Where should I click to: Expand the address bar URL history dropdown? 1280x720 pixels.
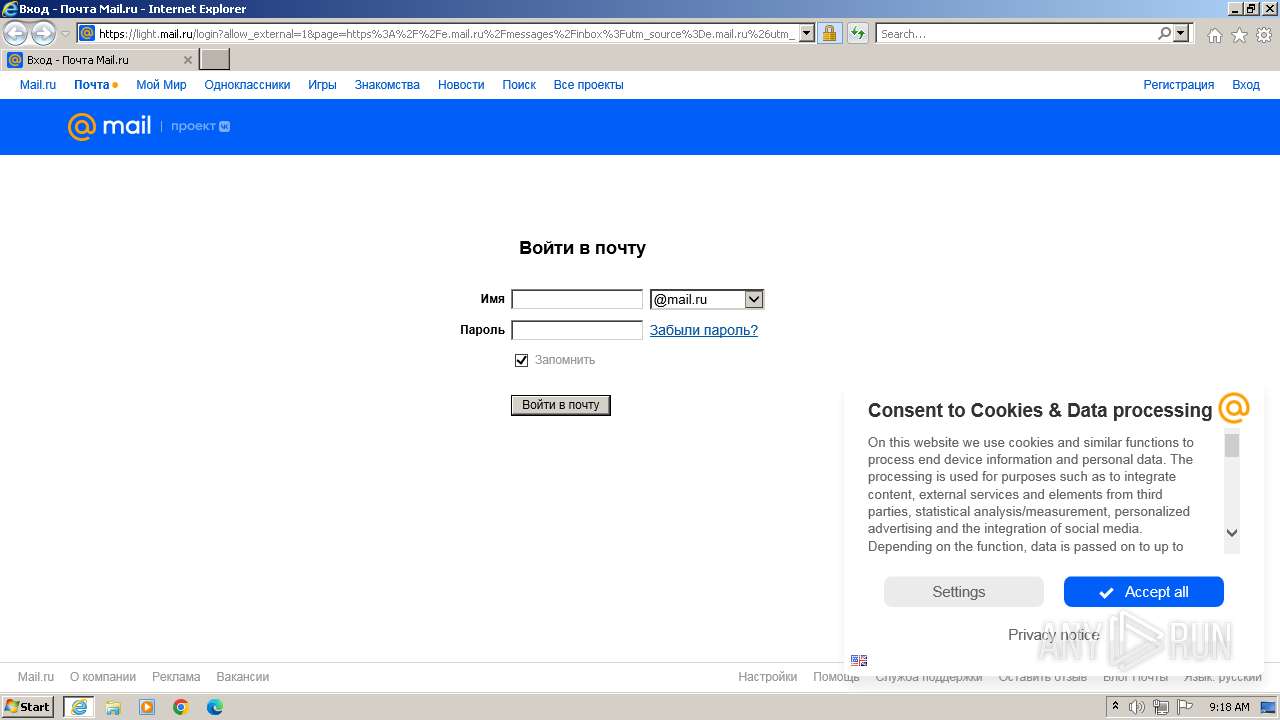coord(806,33)
